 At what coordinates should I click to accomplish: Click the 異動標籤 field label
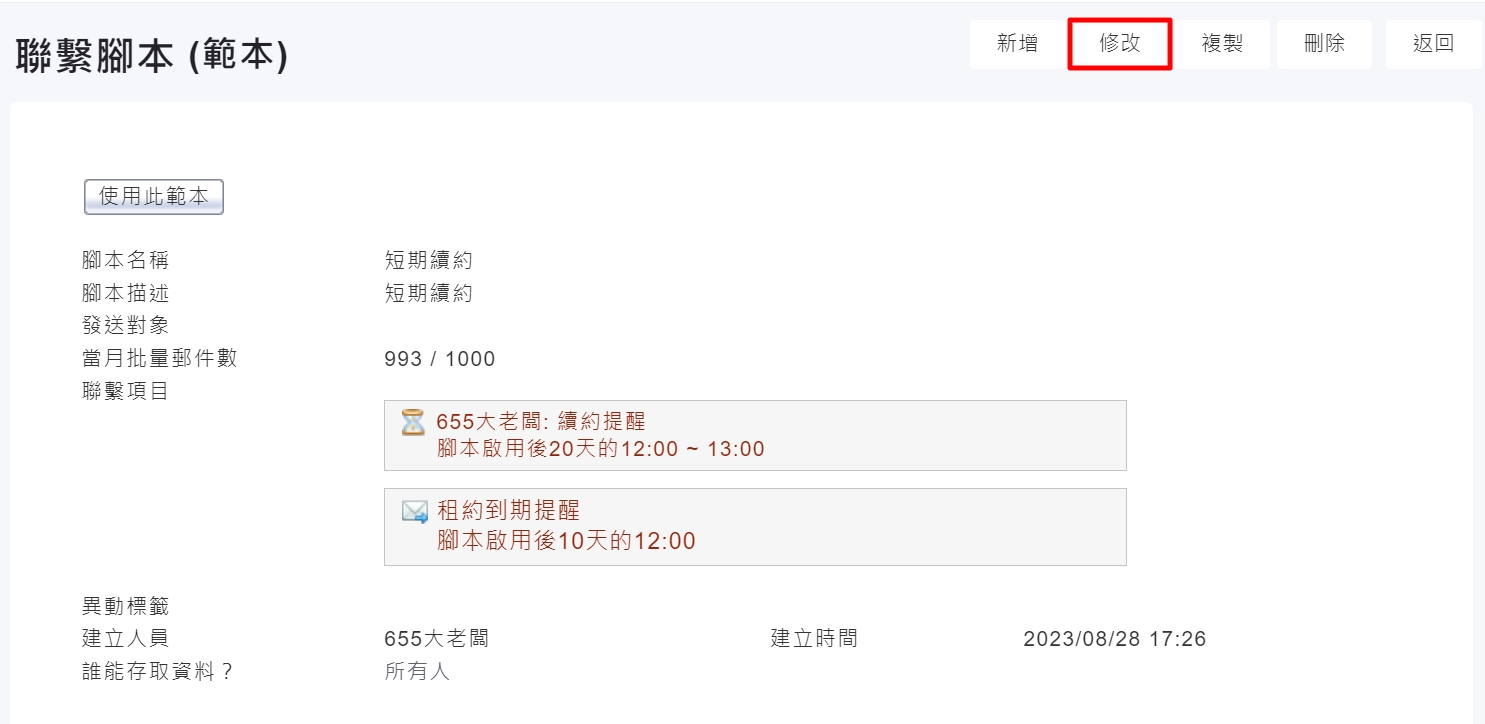(x=126, y=606)
